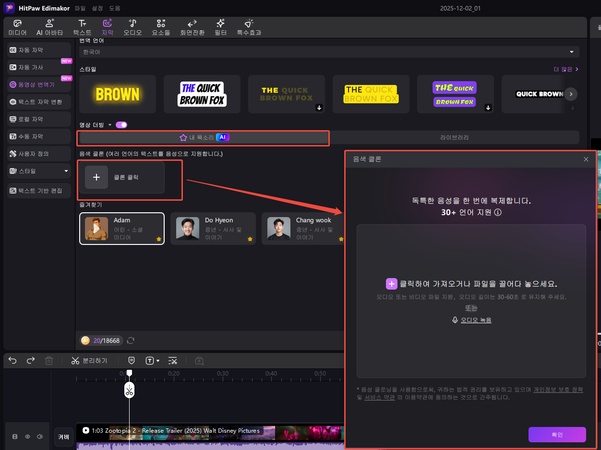Select 수동 자막 in the sidebar
Viewport: 601px width, 450px height.
pyautogui.click(x=39, y=136)
